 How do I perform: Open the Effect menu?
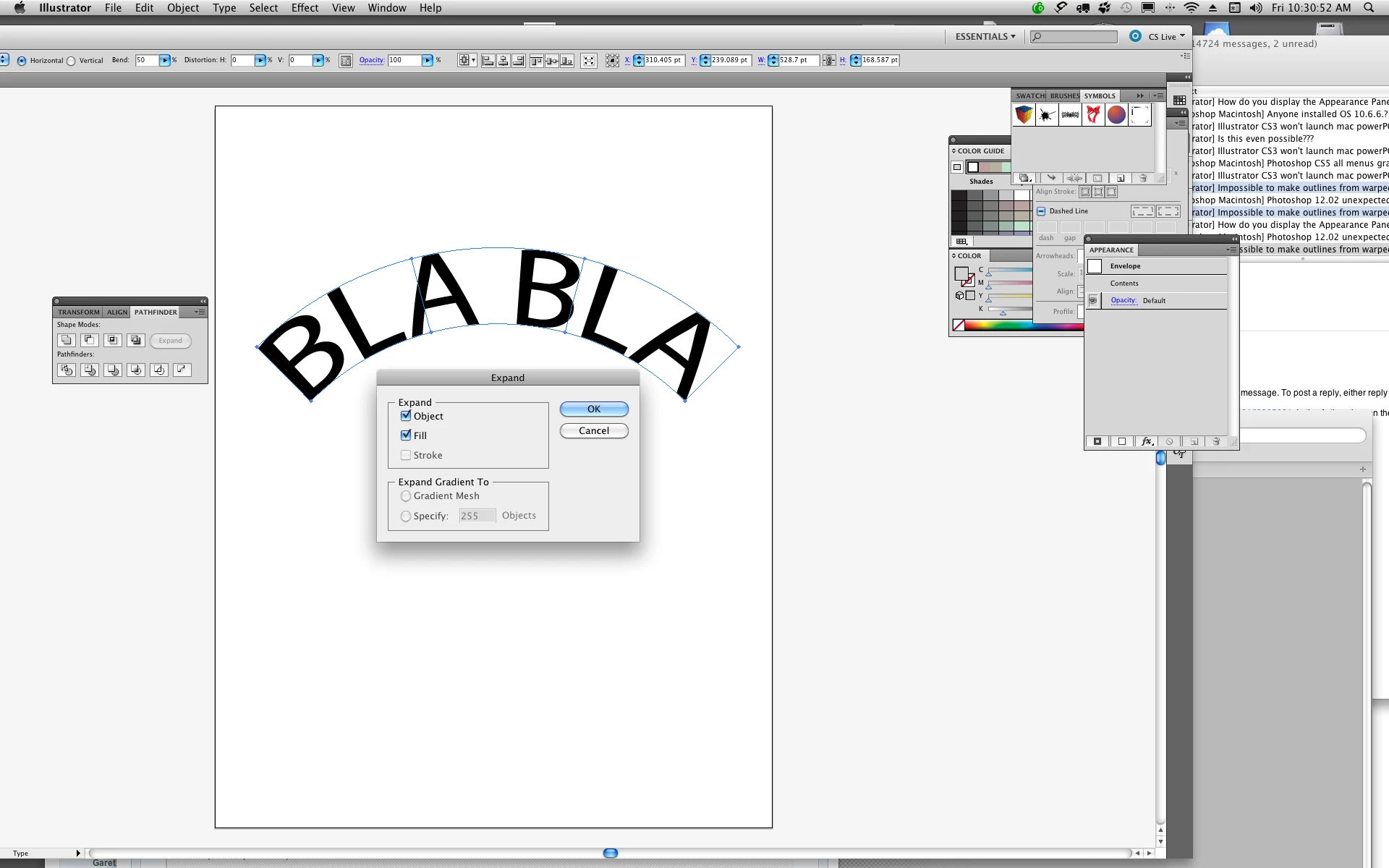coord(305,8)
